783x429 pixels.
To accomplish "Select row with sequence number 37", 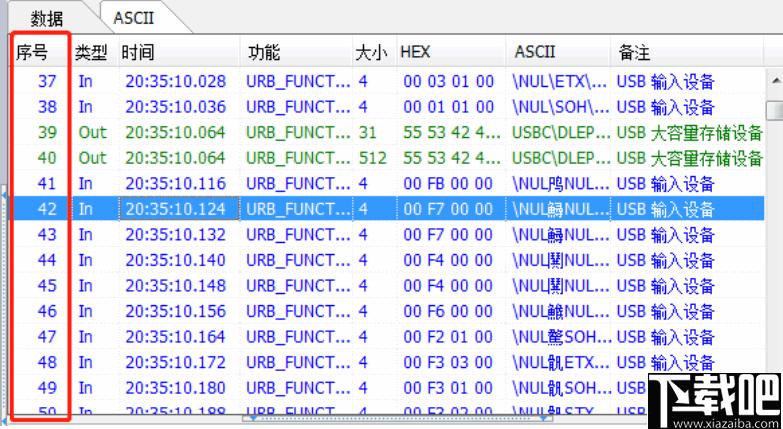I will [x=387, y=81].
